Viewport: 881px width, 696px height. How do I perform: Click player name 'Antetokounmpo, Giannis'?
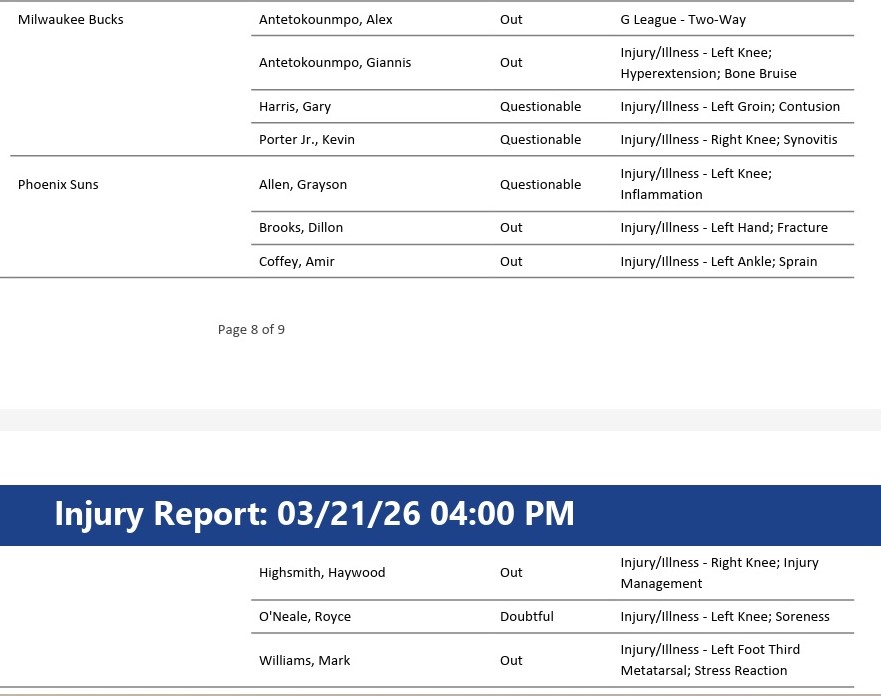click(x=335, y=62)
